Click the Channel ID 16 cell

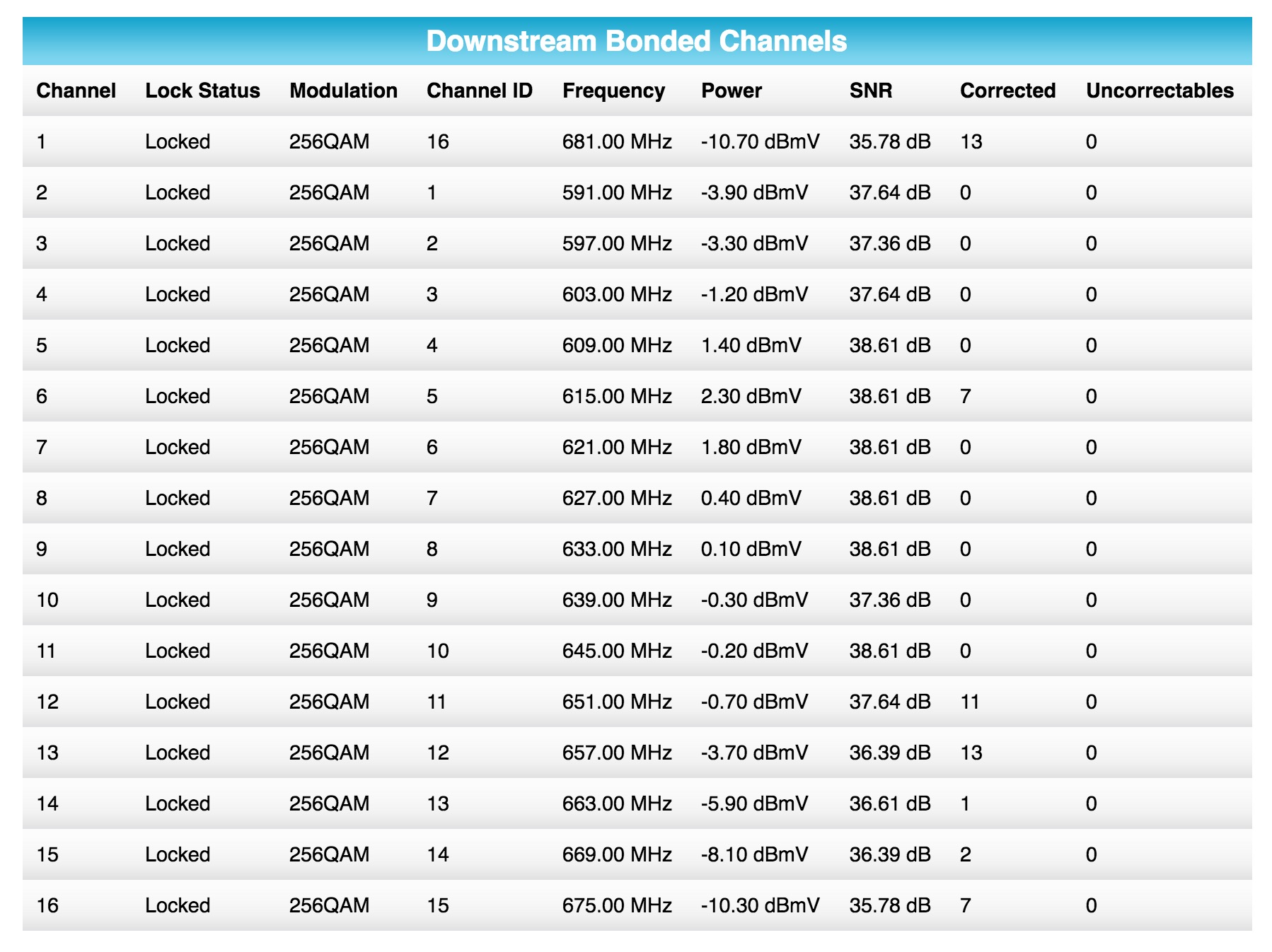coord(439,141)
